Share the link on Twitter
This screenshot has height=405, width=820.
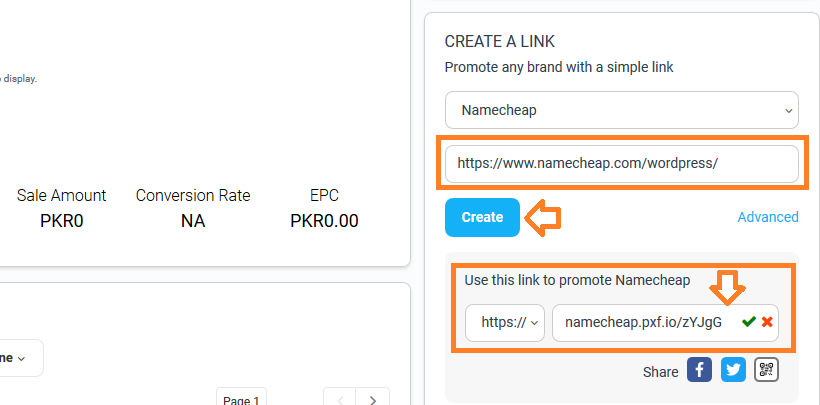tap(733, 370)
